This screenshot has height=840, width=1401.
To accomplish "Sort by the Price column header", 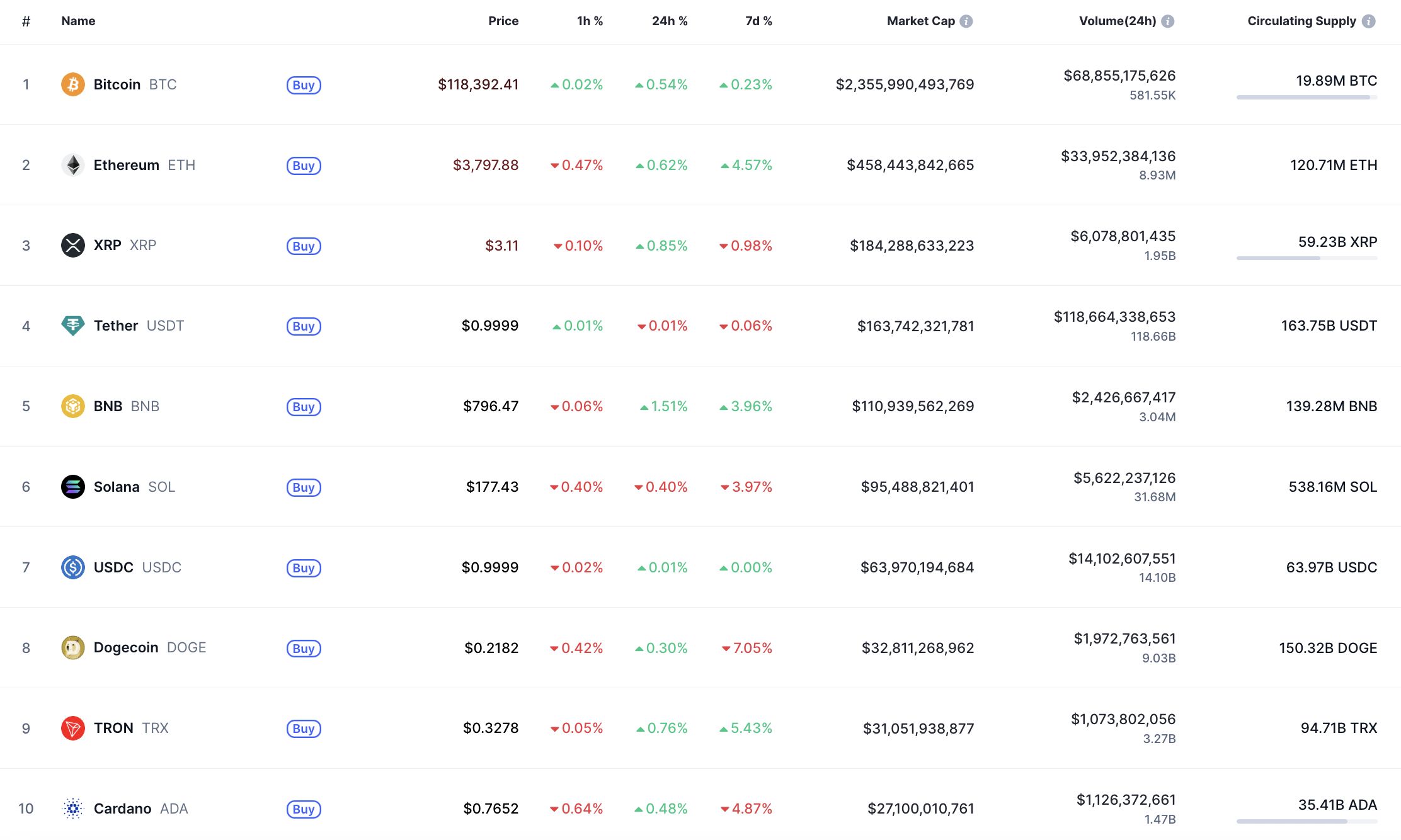I will point(503,21).
